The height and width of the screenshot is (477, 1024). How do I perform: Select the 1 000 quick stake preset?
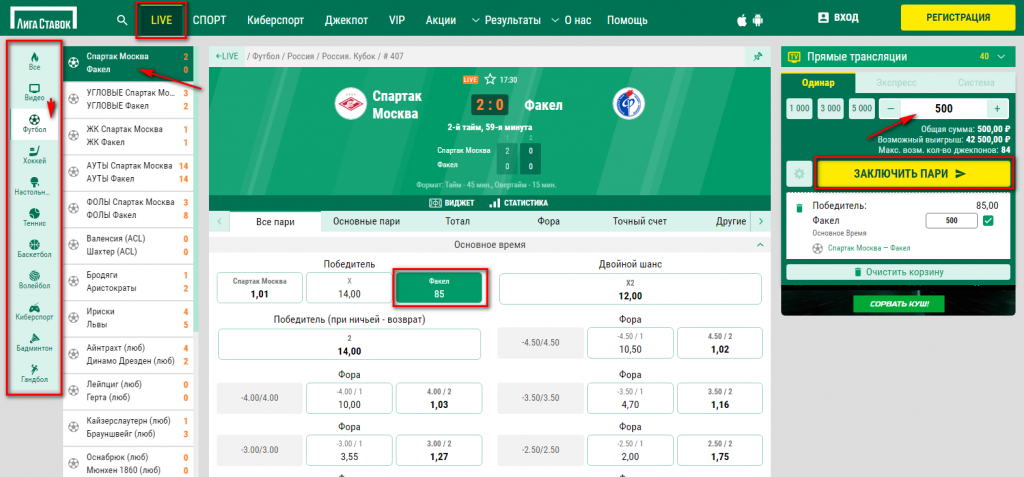tap(800, 108)
